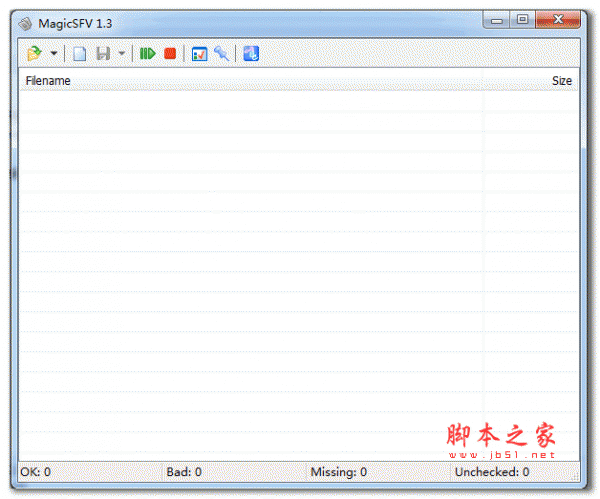Image resolution: width=600 pixels, height=499 pixels.
Task: Click the Unchecked: 0 status entry
Action: pos(492,472)
